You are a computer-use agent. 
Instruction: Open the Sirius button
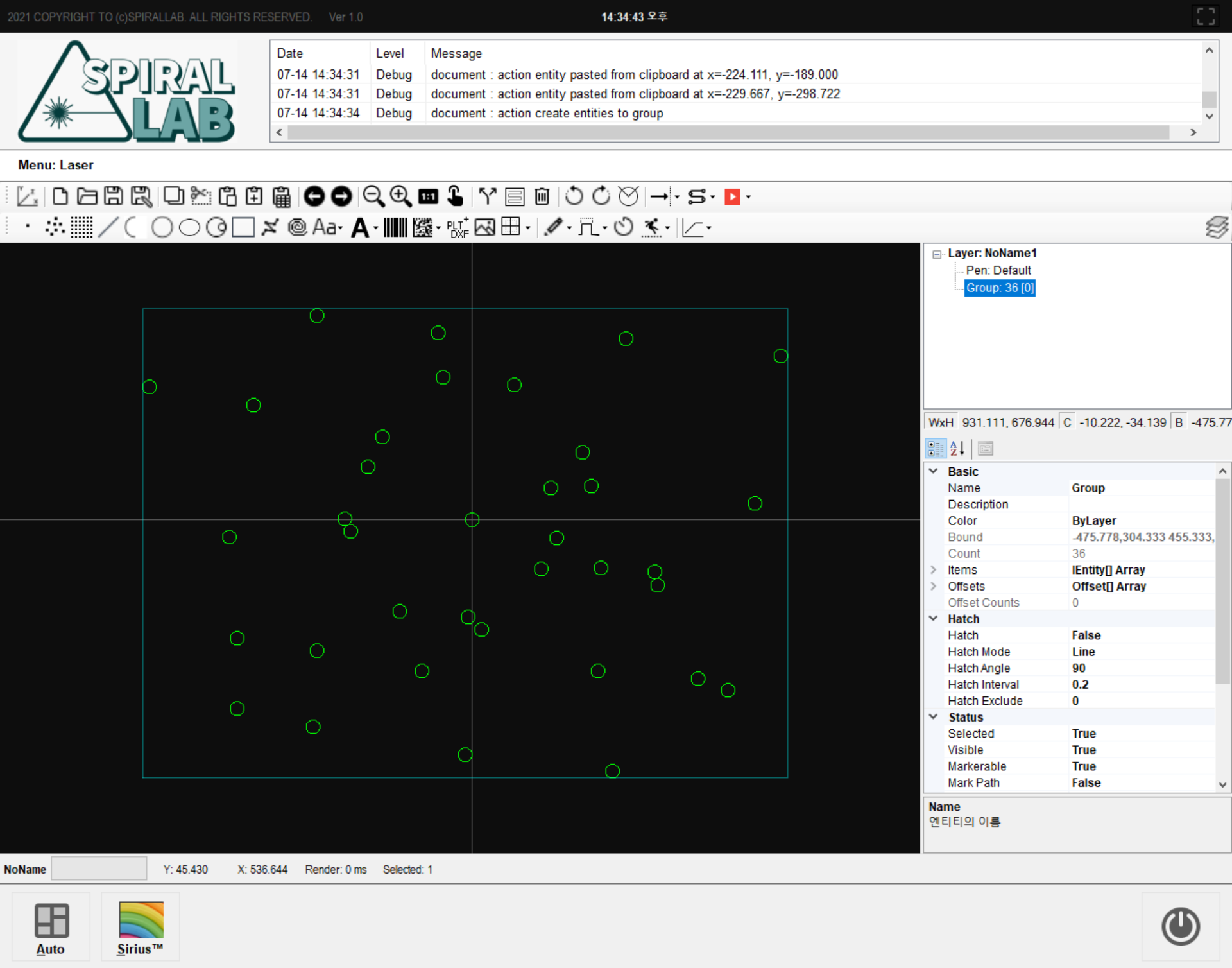141,928
